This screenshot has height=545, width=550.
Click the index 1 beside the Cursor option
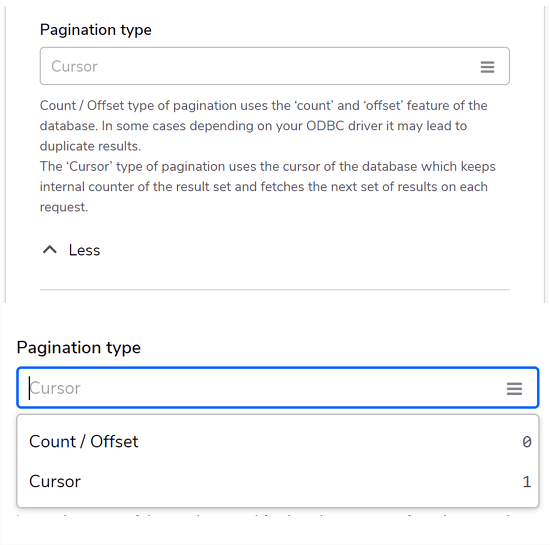(x=526, y=482)
